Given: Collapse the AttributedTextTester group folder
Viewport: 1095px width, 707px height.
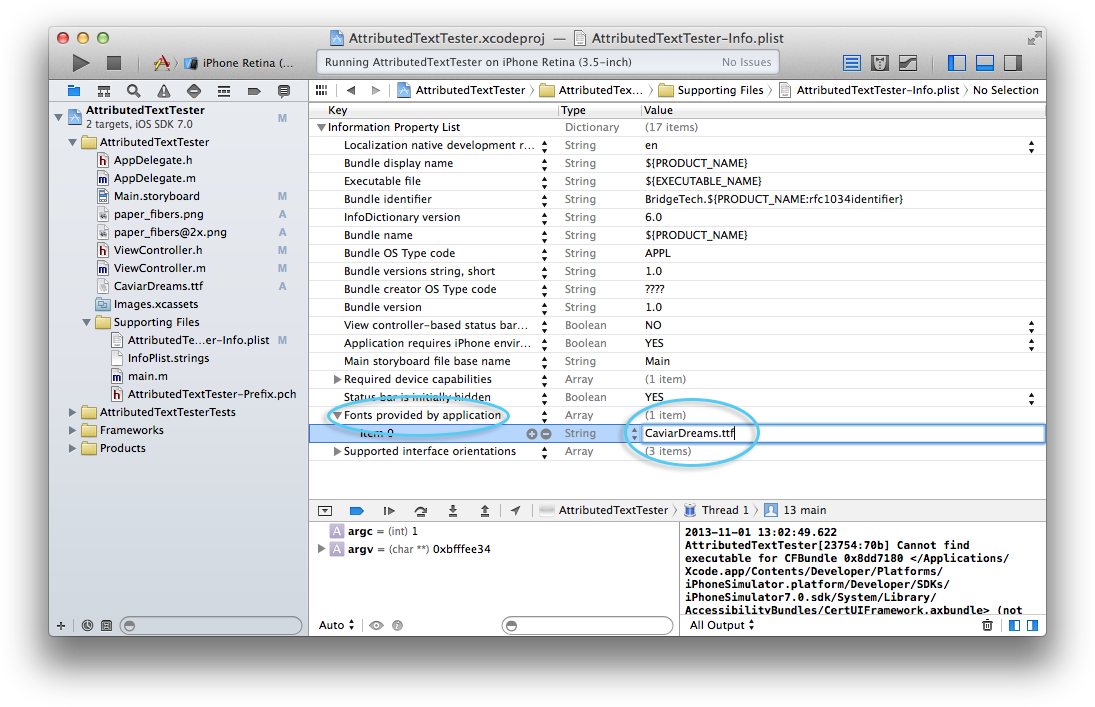Looking at the screenshot, I should pyautogui.click(x=73, y=143).
